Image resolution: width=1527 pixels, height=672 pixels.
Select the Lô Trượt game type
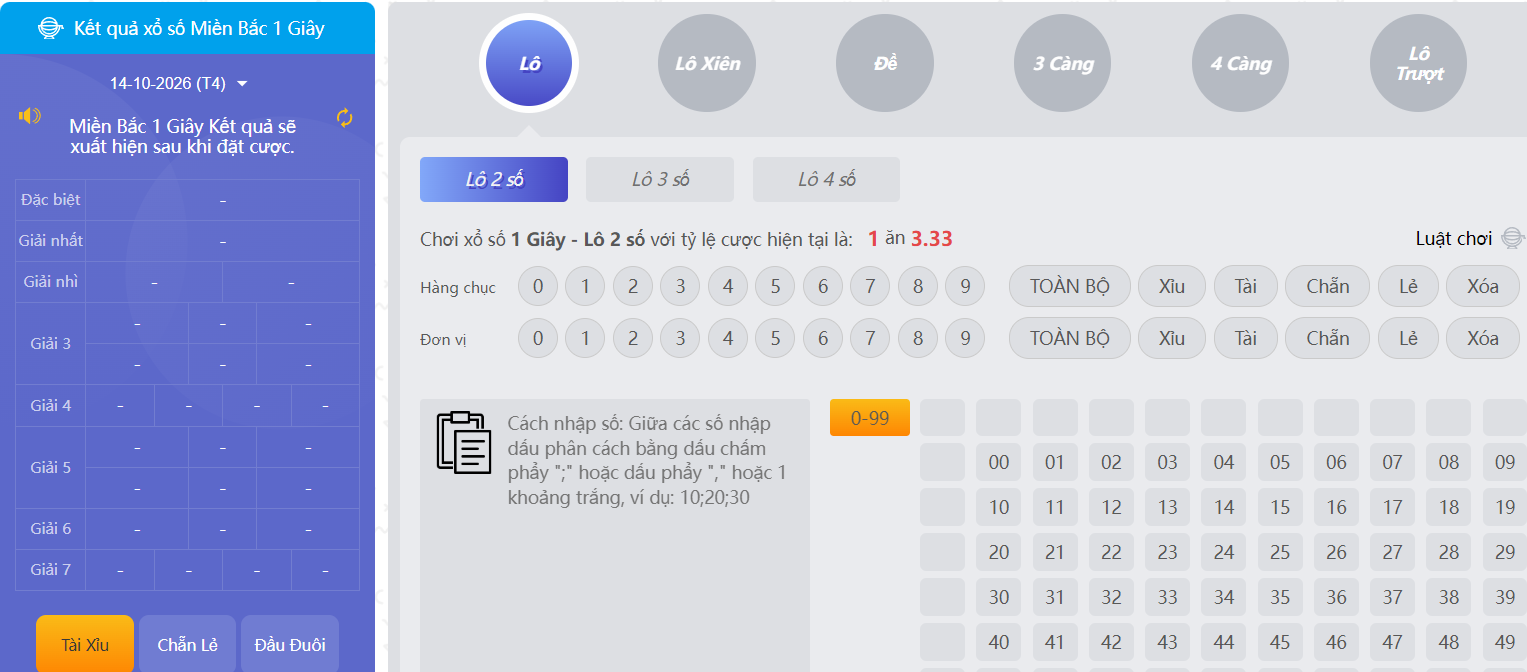click(x=1419, y=63)
